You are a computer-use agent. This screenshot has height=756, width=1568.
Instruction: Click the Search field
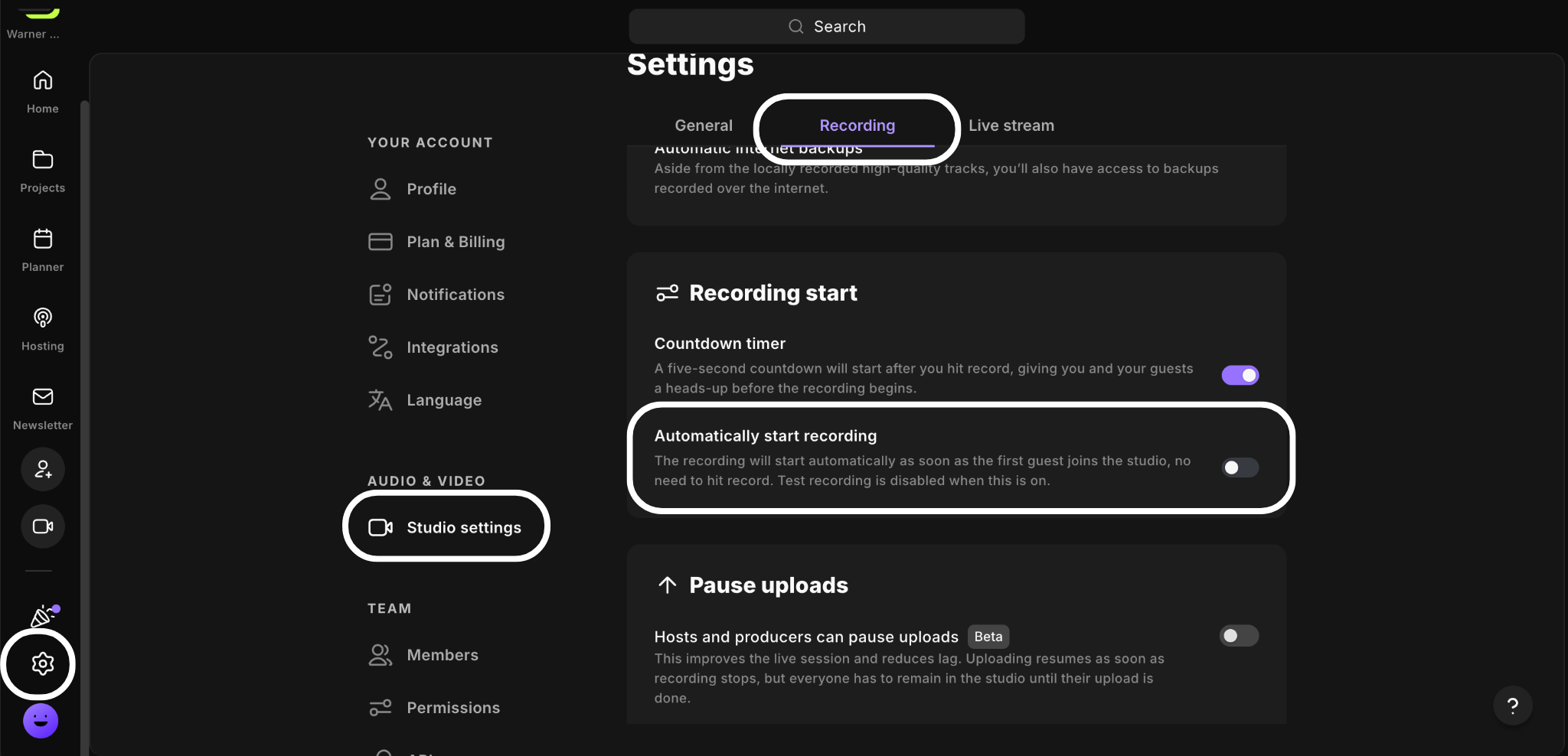[827, 27]
